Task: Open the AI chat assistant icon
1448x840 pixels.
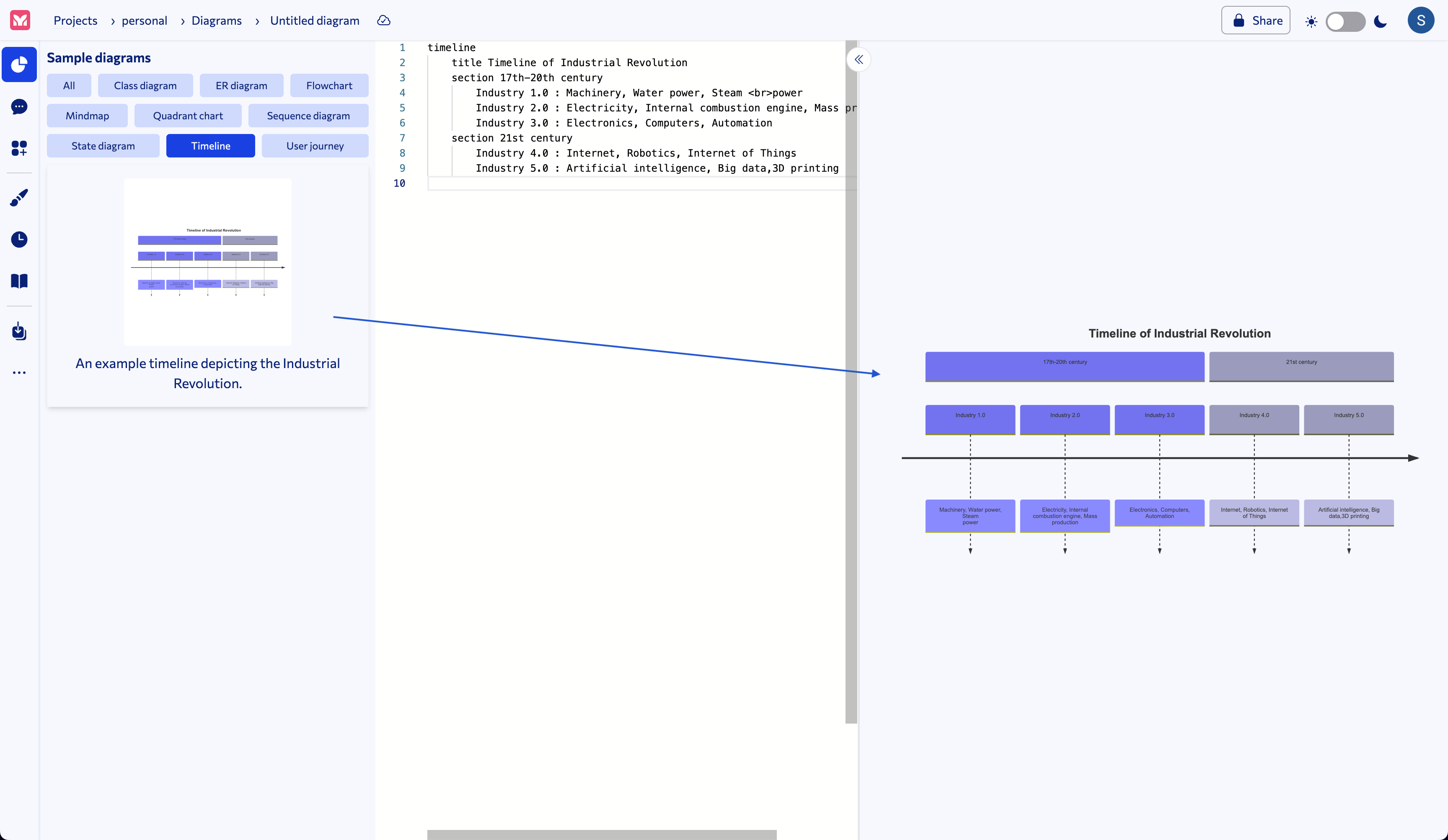Action: (19, 107)
